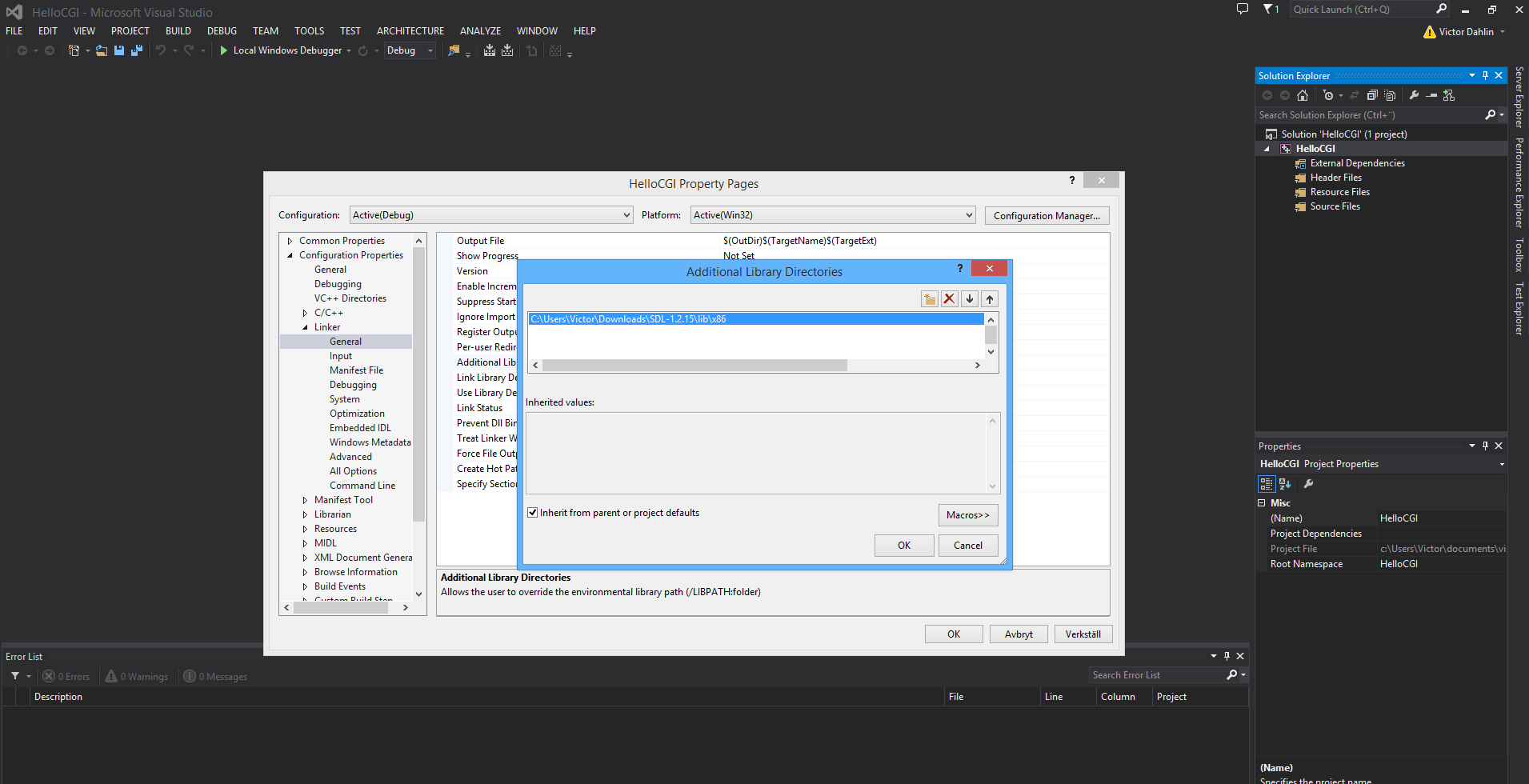Open BUILD menu
This screenshot has height=784, width=1529.
pos(178,31)
